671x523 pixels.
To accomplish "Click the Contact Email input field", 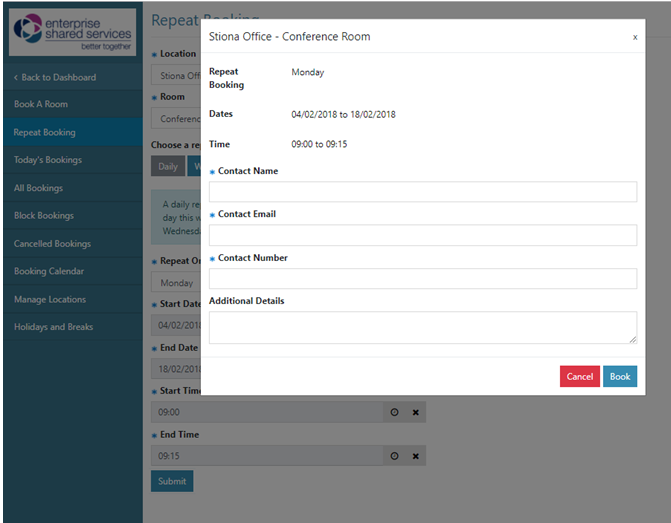I will [423, 235].
